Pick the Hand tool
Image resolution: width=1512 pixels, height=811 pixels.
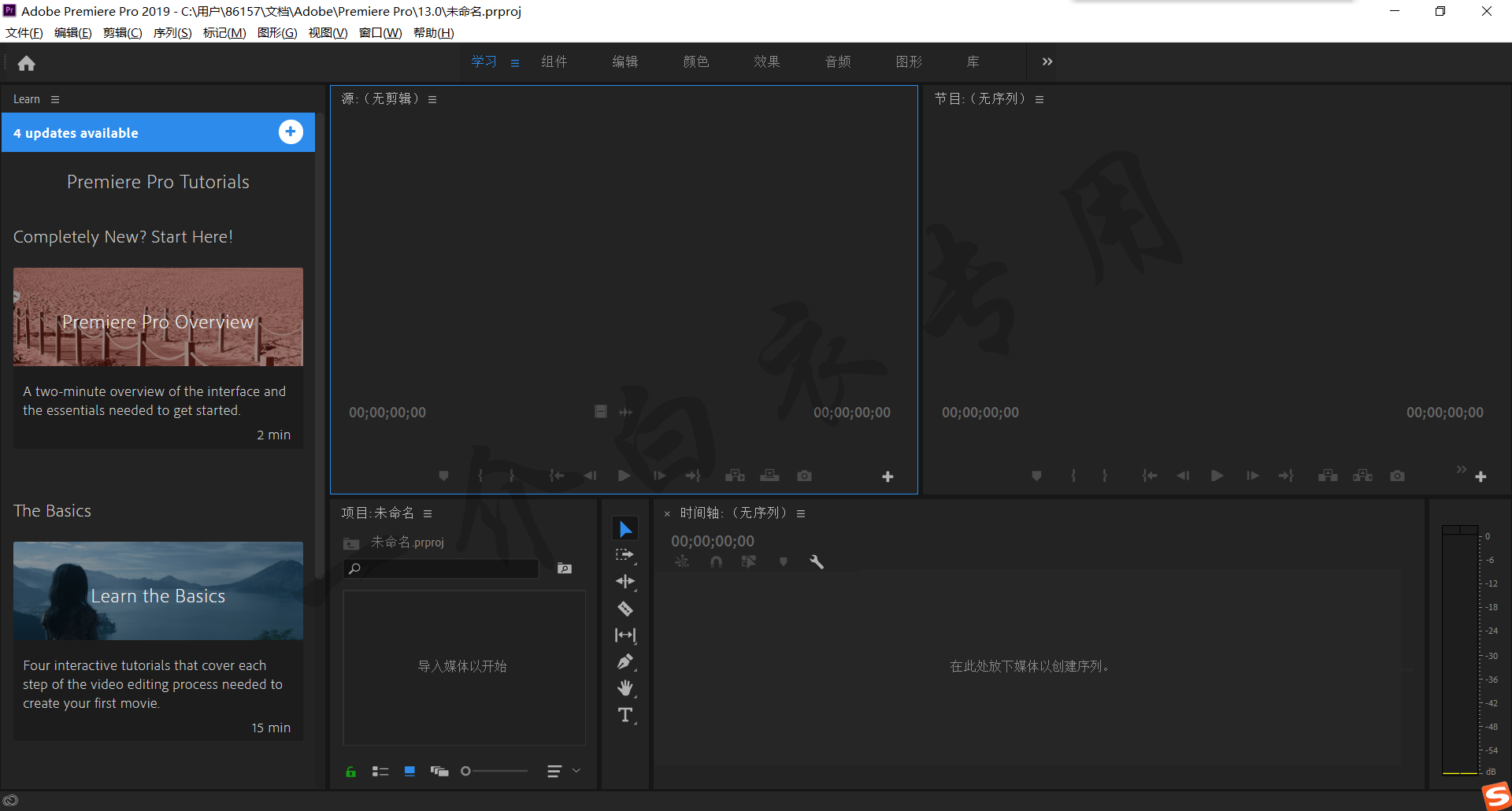tap(625, 688)
